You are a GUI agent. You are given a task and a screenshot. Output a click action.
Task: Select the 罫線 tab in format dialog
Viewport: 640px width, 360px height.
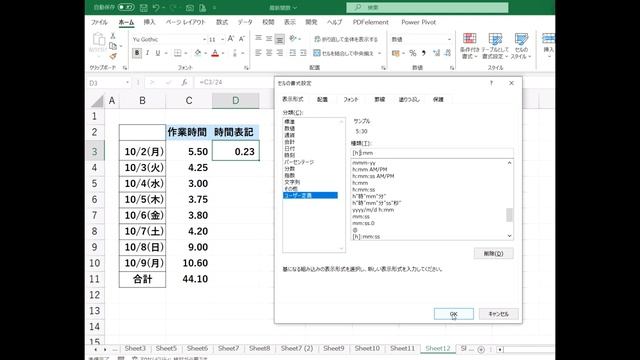380,99
